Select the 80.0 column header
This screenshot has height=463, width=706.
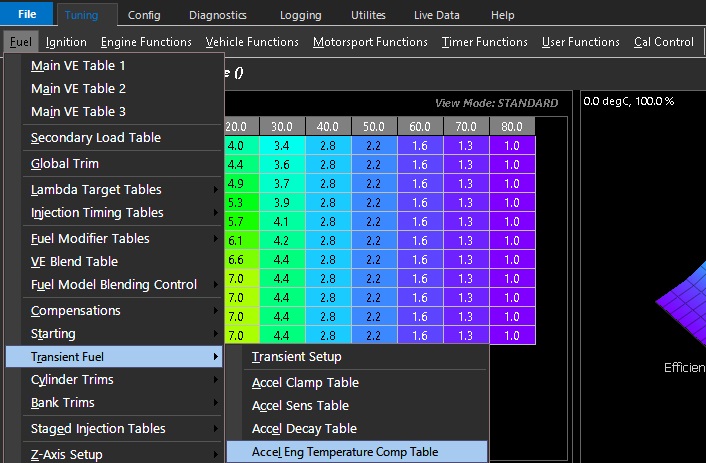(x=512, y=127)
